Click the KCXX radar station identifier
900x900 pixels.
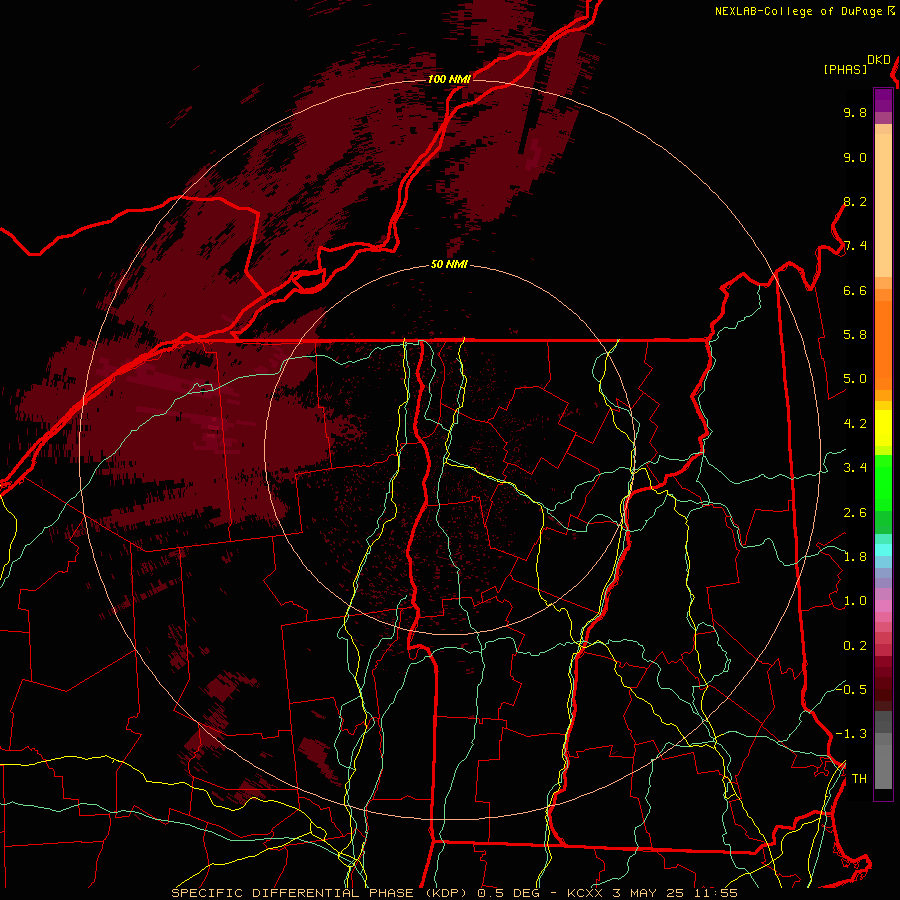[x=585, y=893]
